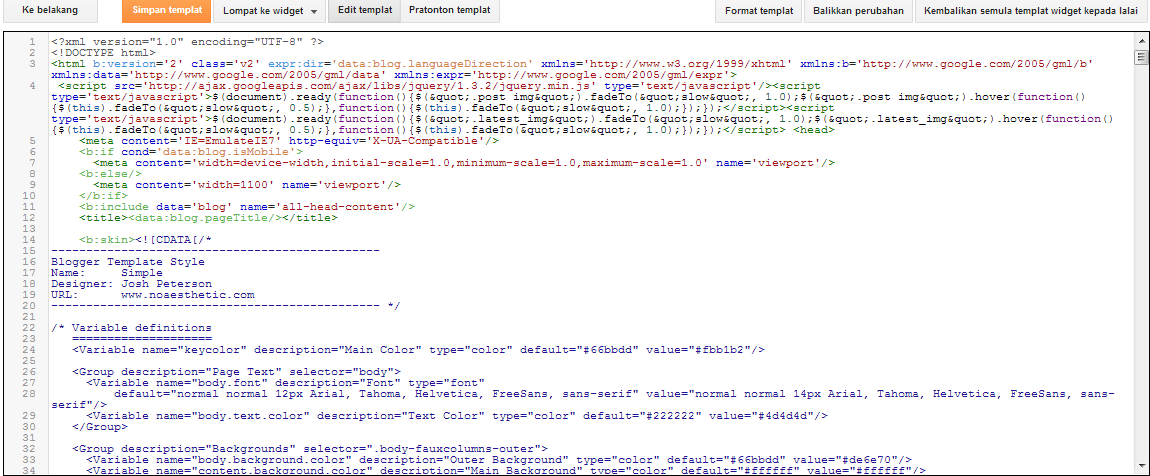The height and width of the screenshot is (476, 1150).
Task: Place cursor on <html b:version='2' line
Action: [x=572, y=69]
